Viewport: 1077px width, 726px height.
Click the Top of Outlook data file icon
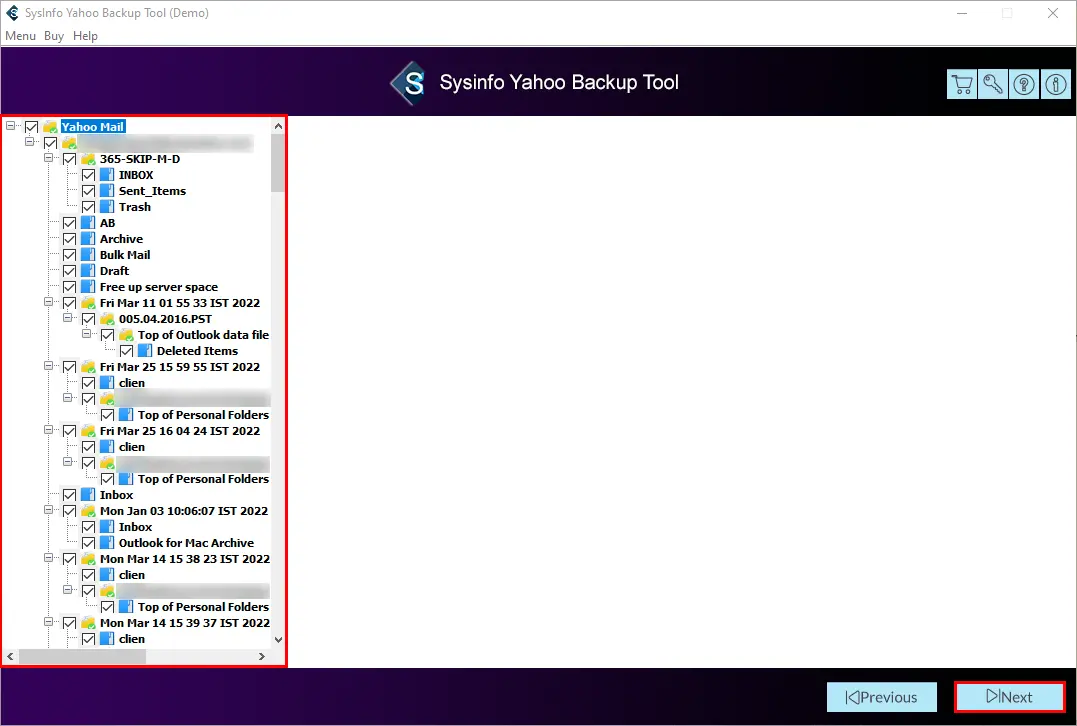click(x=126, y=334)
